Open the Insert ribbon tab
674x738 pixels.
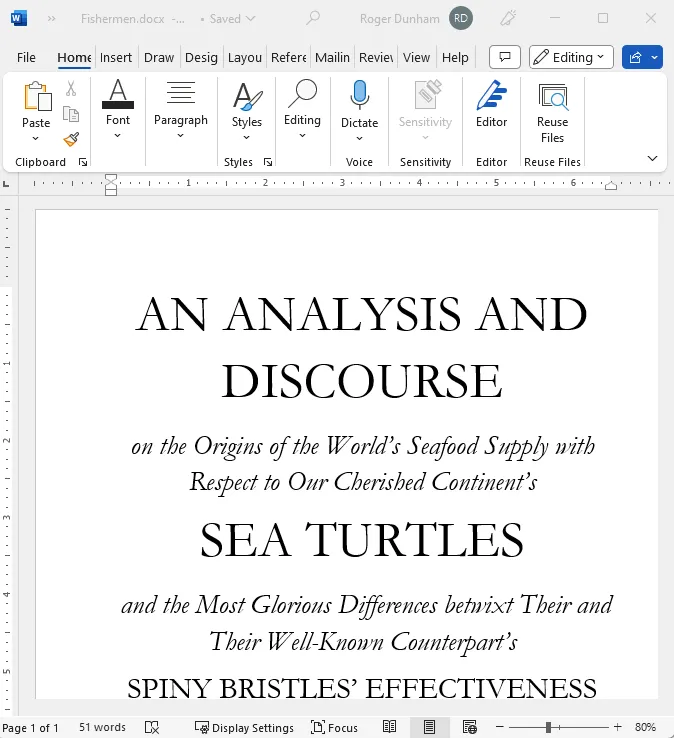click(x=116, y=57)
